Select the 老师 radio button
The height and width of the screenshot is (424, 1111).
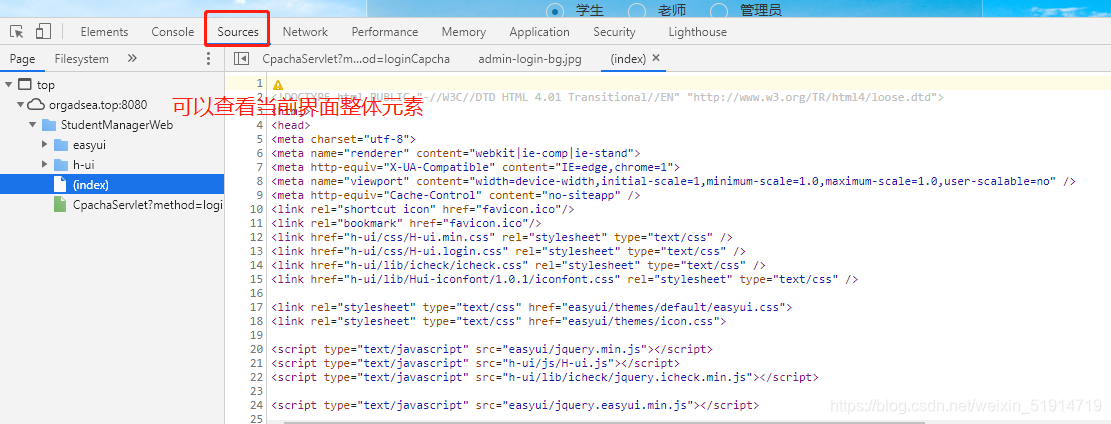636,11
